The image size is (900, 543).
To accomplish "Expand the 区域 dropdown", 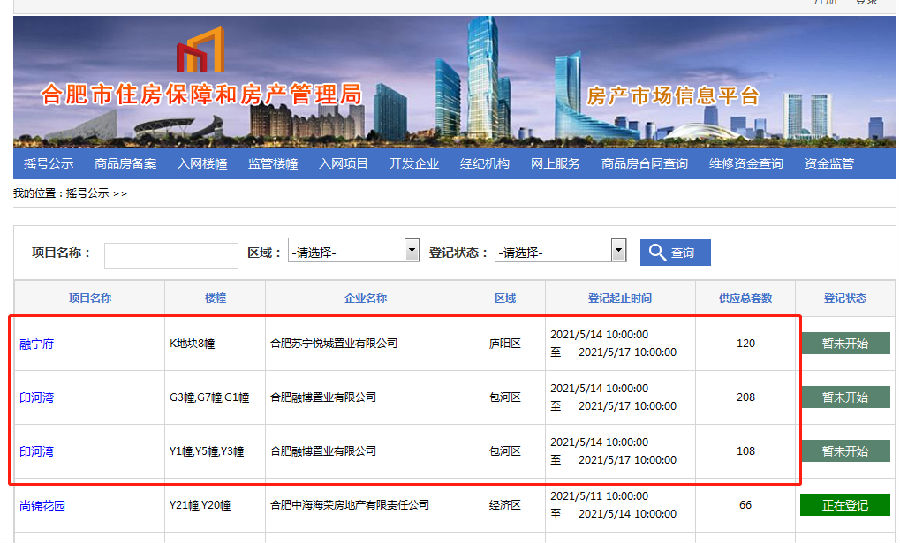I will click(354, 251).
